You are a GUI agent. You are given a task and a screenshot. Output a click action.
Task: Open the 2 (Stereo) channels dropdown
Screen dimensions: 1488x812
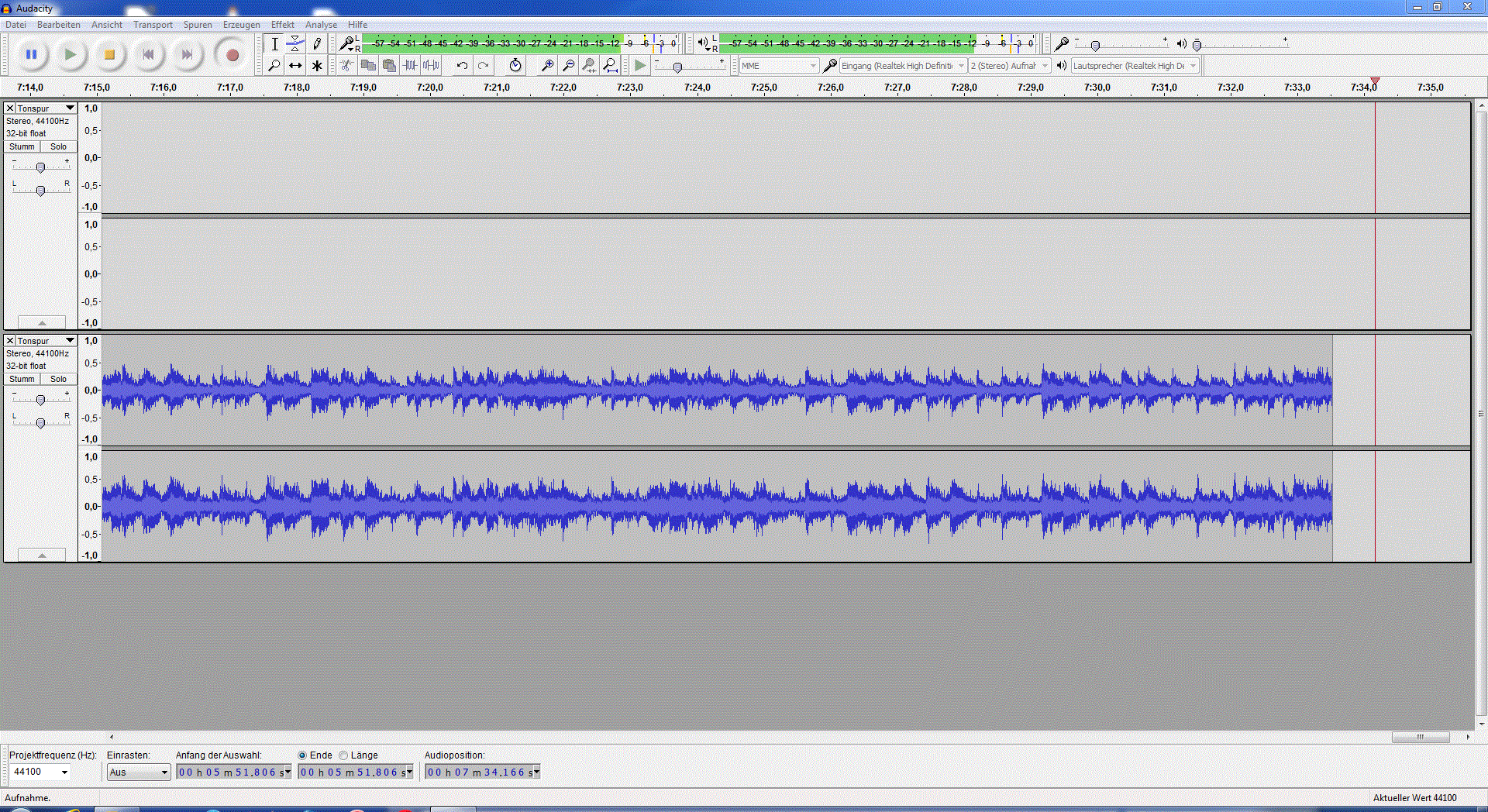pyautogui.click(x=1010, y=66)
